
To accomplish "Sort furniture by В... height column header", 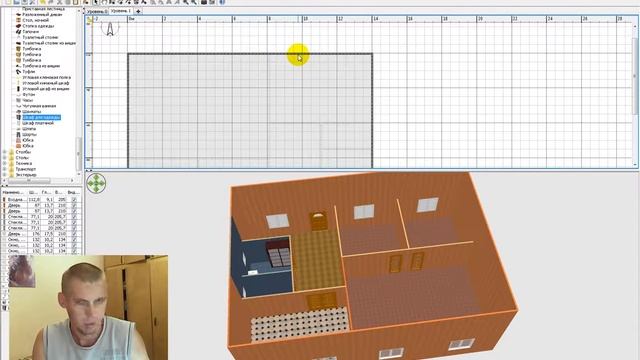I will pos(60,192).
